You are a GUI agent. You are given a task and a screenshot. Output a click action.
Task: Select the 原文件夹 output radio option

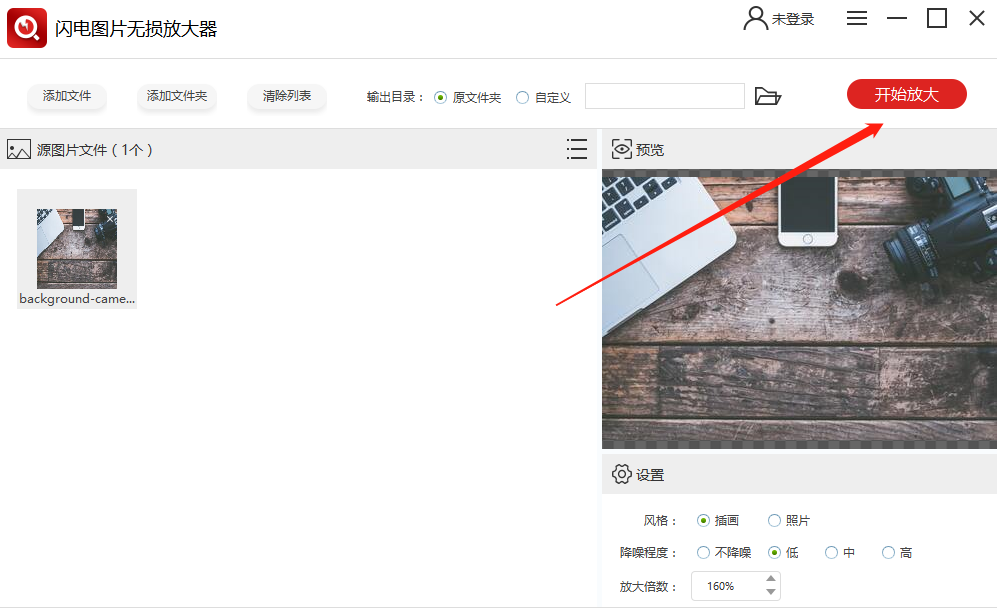pos(440,97)
